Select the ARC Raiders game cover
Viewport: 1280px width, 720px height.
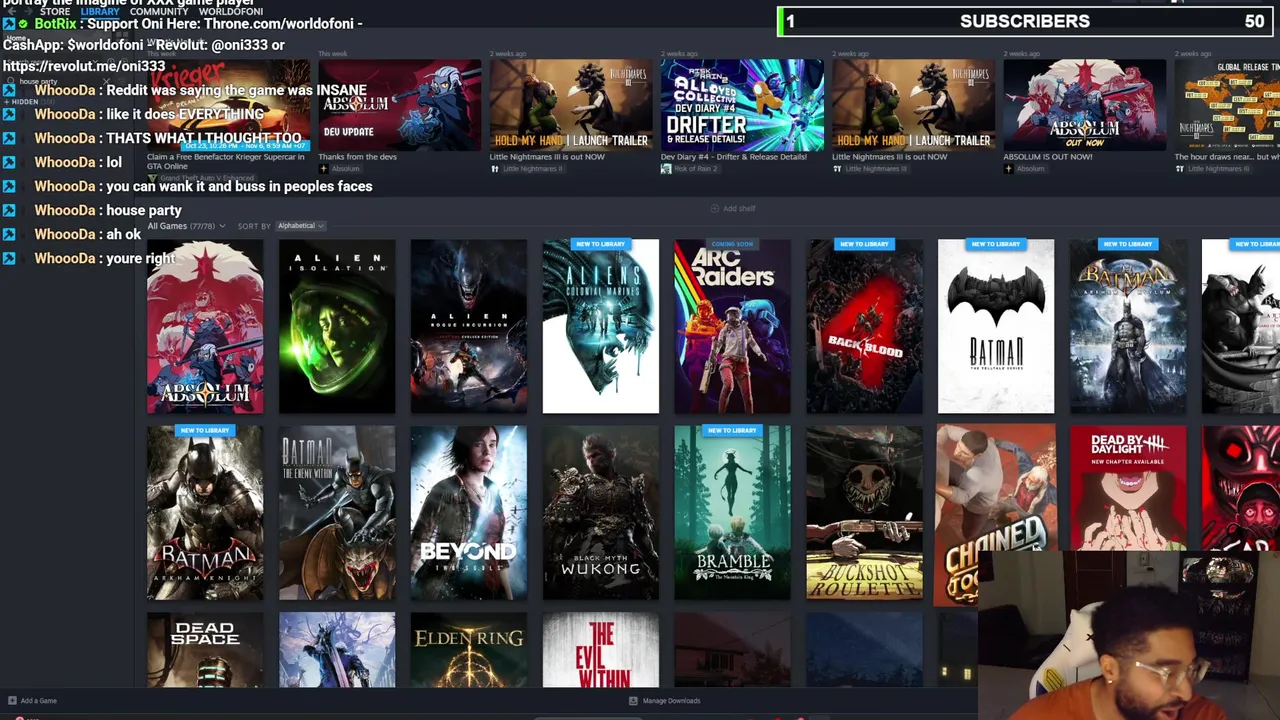[x=733, y=326]
